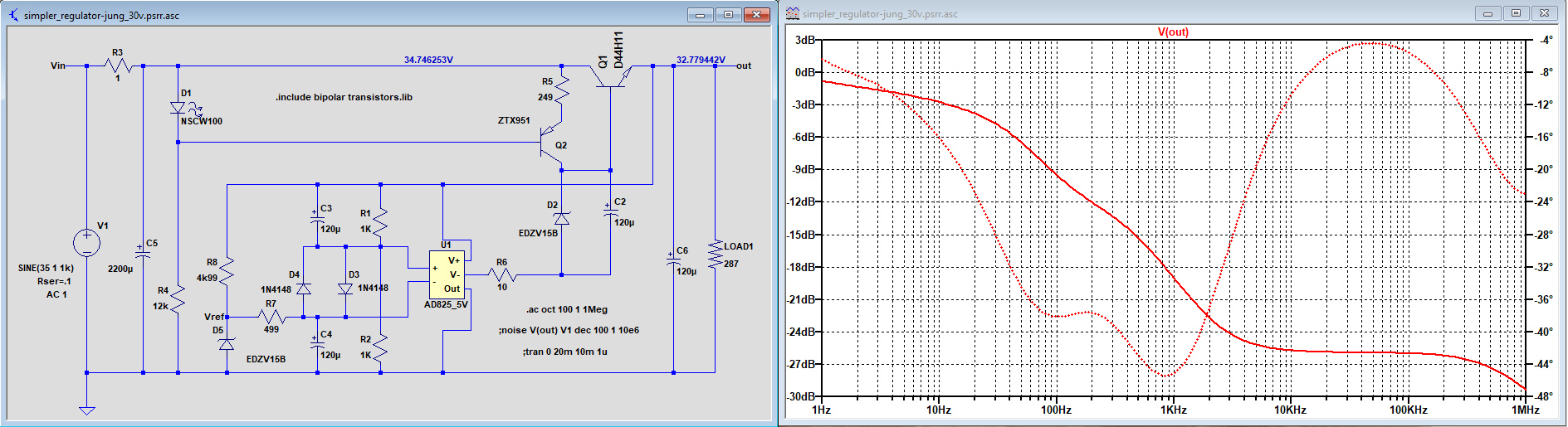Click the plot window title bar icon
The image size is (1568, 427).
click(793, 13)
